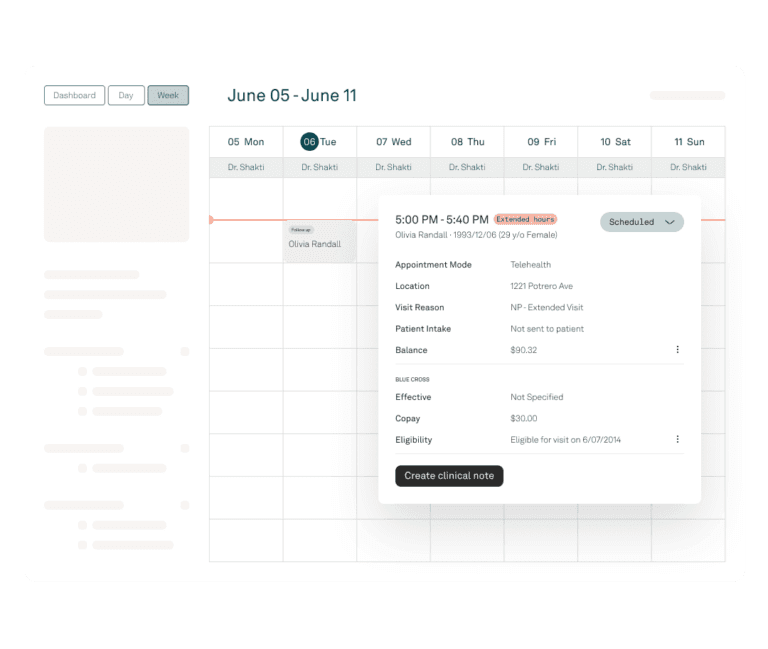The image size is (768, 649).
Task: Open the Eligibility row three-dot menu
Action: click(677, 439)
